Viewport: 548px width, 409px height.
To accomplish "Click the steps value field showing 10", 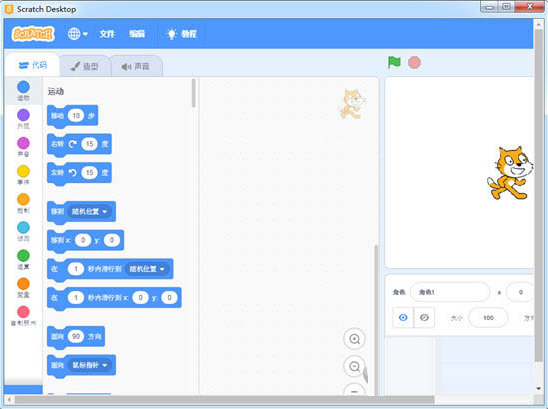I will coord(76,115).
